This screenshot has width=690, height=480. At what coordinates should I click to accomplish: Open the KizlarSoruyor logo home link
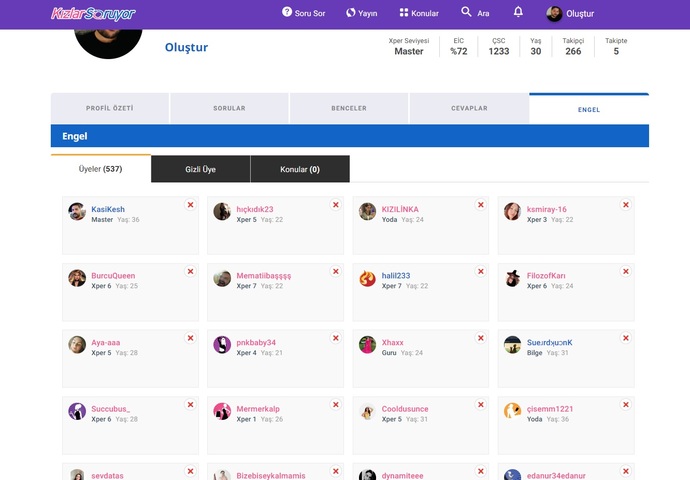[93, 14]
